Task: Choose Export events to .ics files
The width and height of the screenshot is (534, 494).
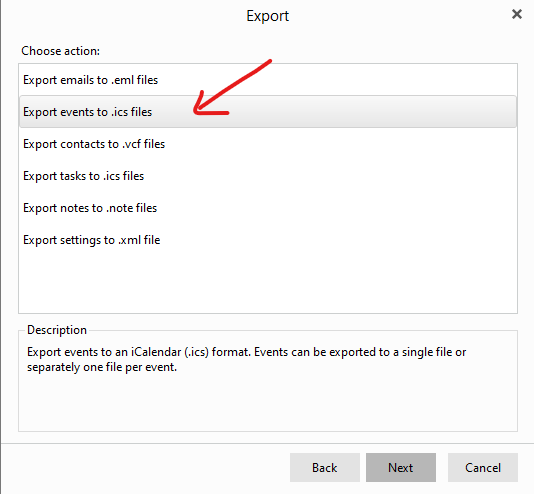Action: 268,112
